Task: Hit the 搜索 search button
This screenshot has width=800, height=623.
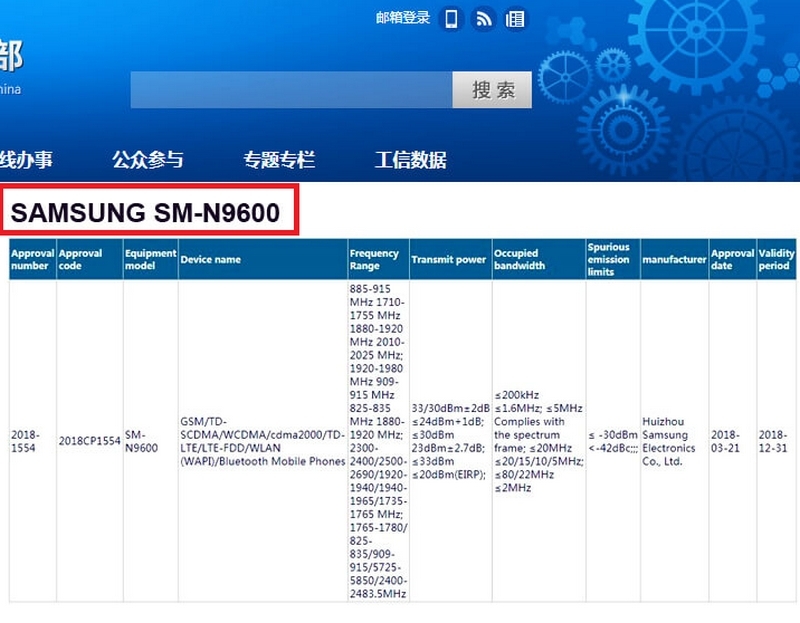Action: click(492, 90)
